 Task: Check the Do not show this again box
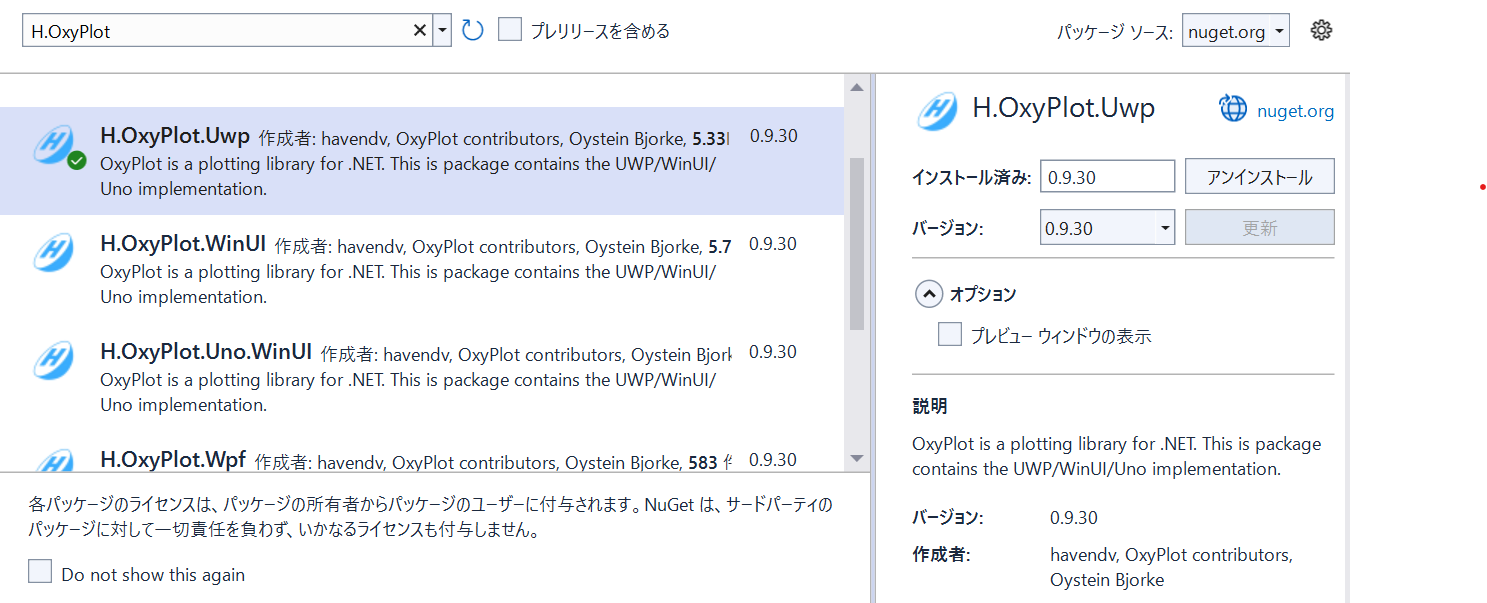[x=39, y=570]
